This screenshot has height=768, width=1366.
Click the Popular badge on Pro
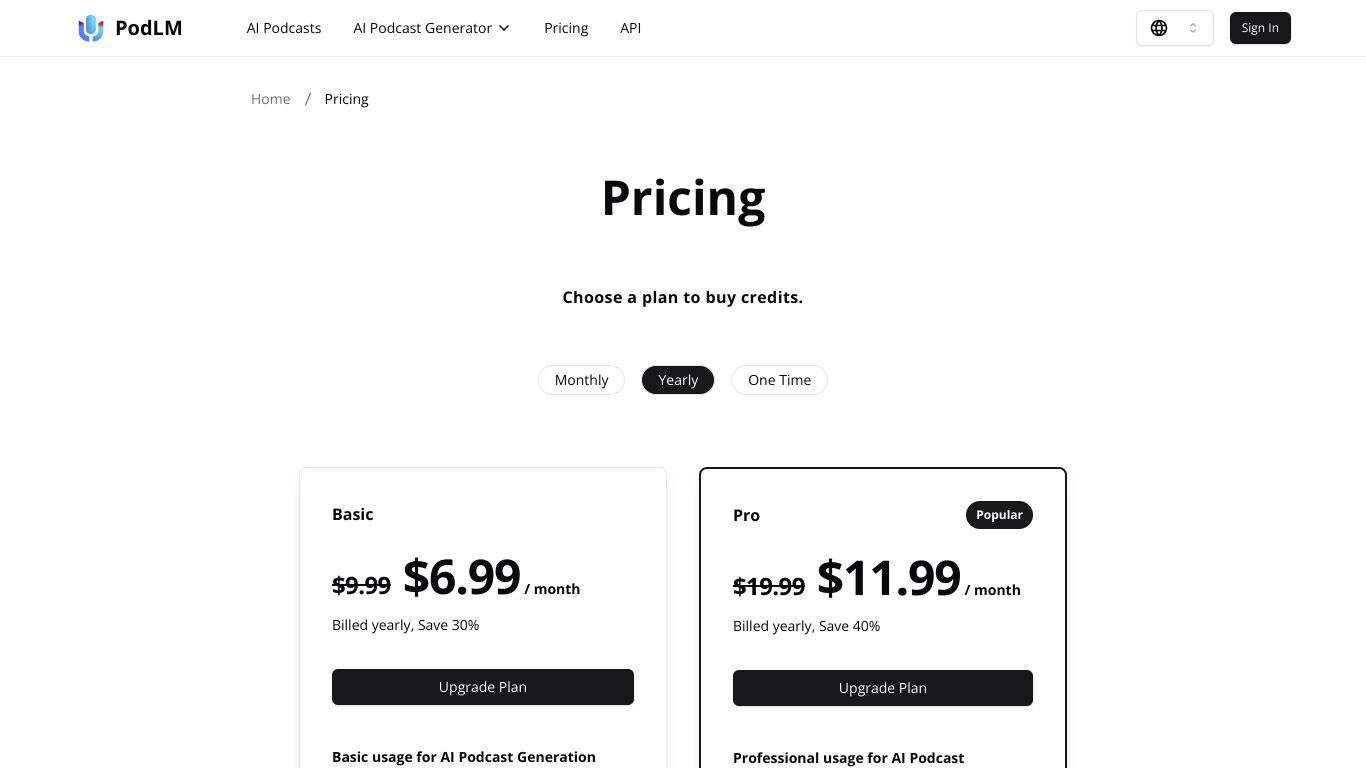[x=999, y=515]
